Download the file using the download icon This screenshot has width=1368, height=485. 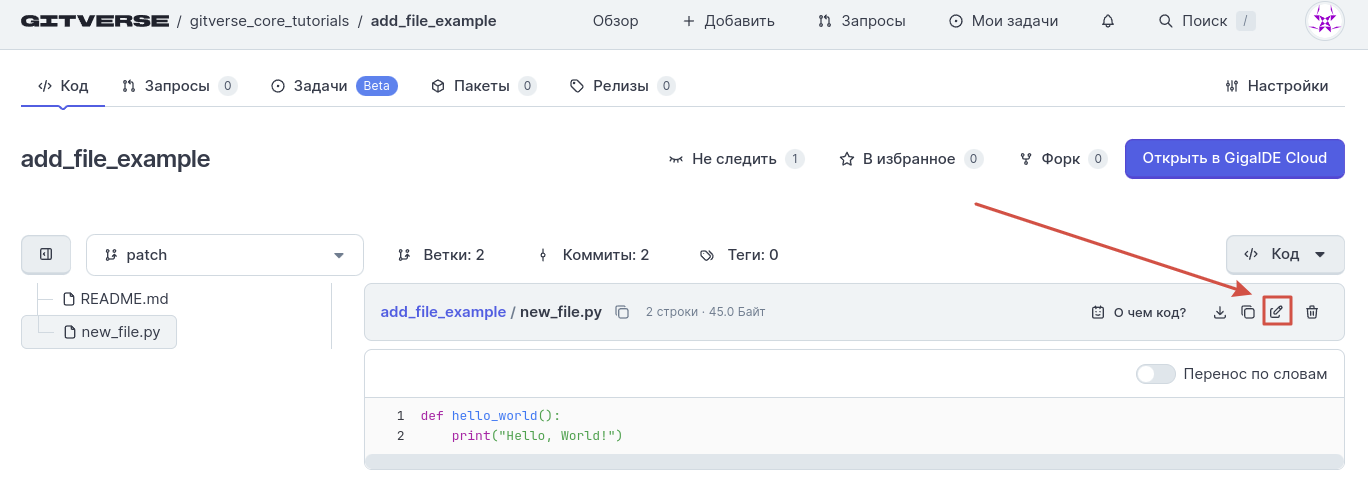coord(1219,312)
